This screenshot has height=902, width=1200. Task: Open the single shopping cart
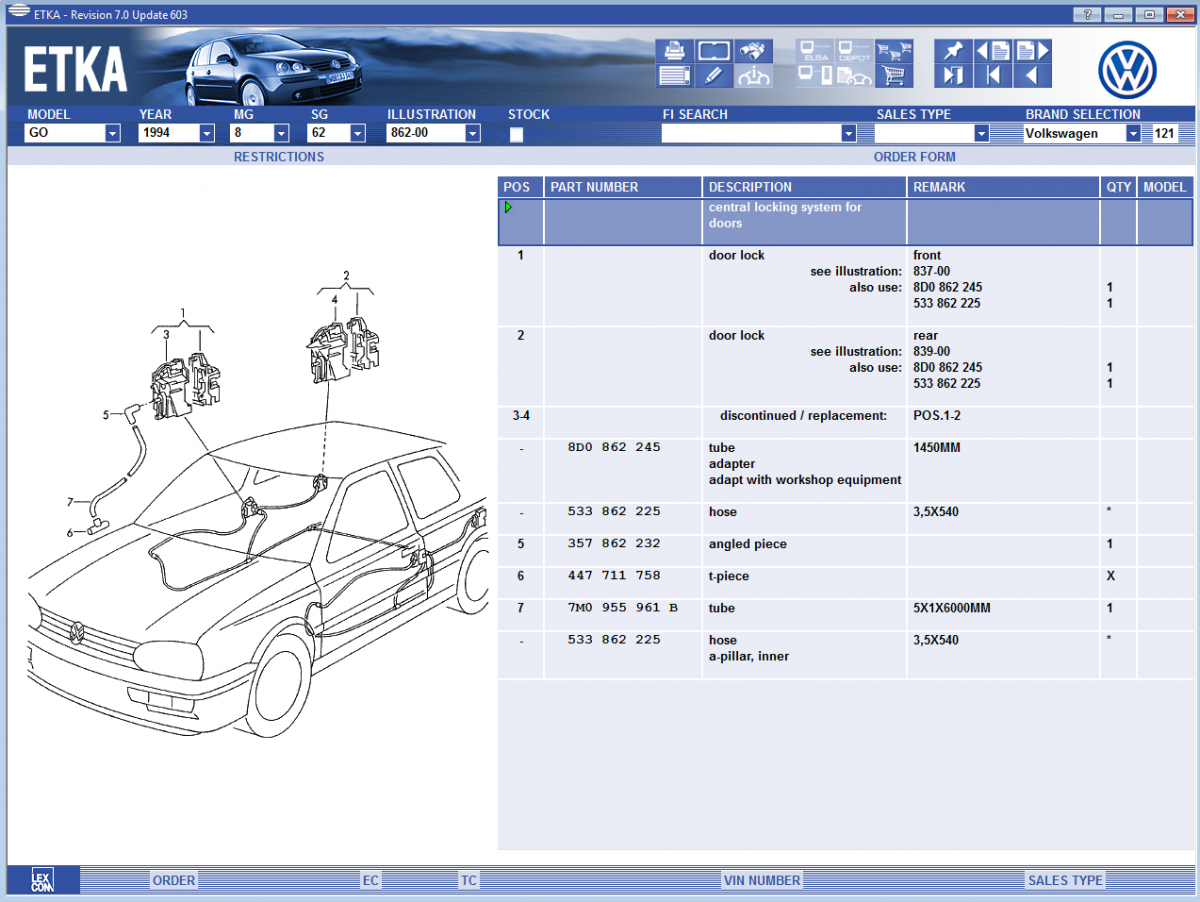coord(893,75)
